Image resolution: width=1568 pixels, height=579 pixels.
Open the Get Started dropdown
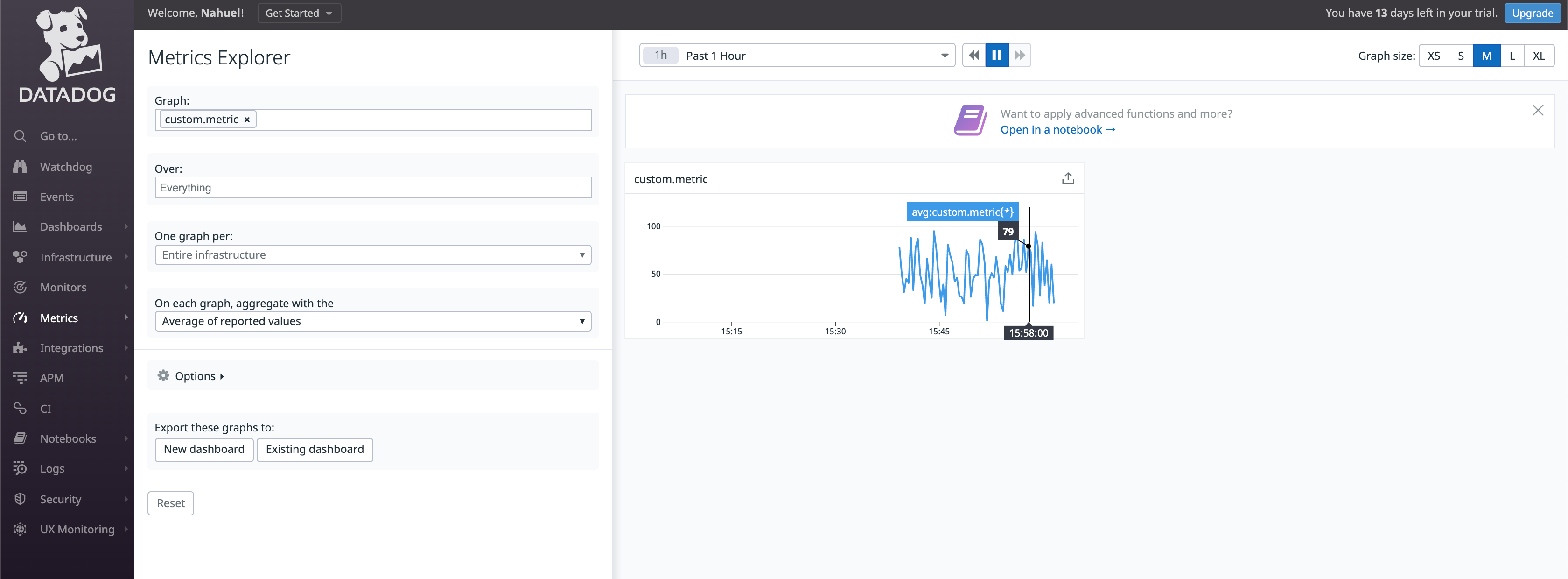(299, 13)
